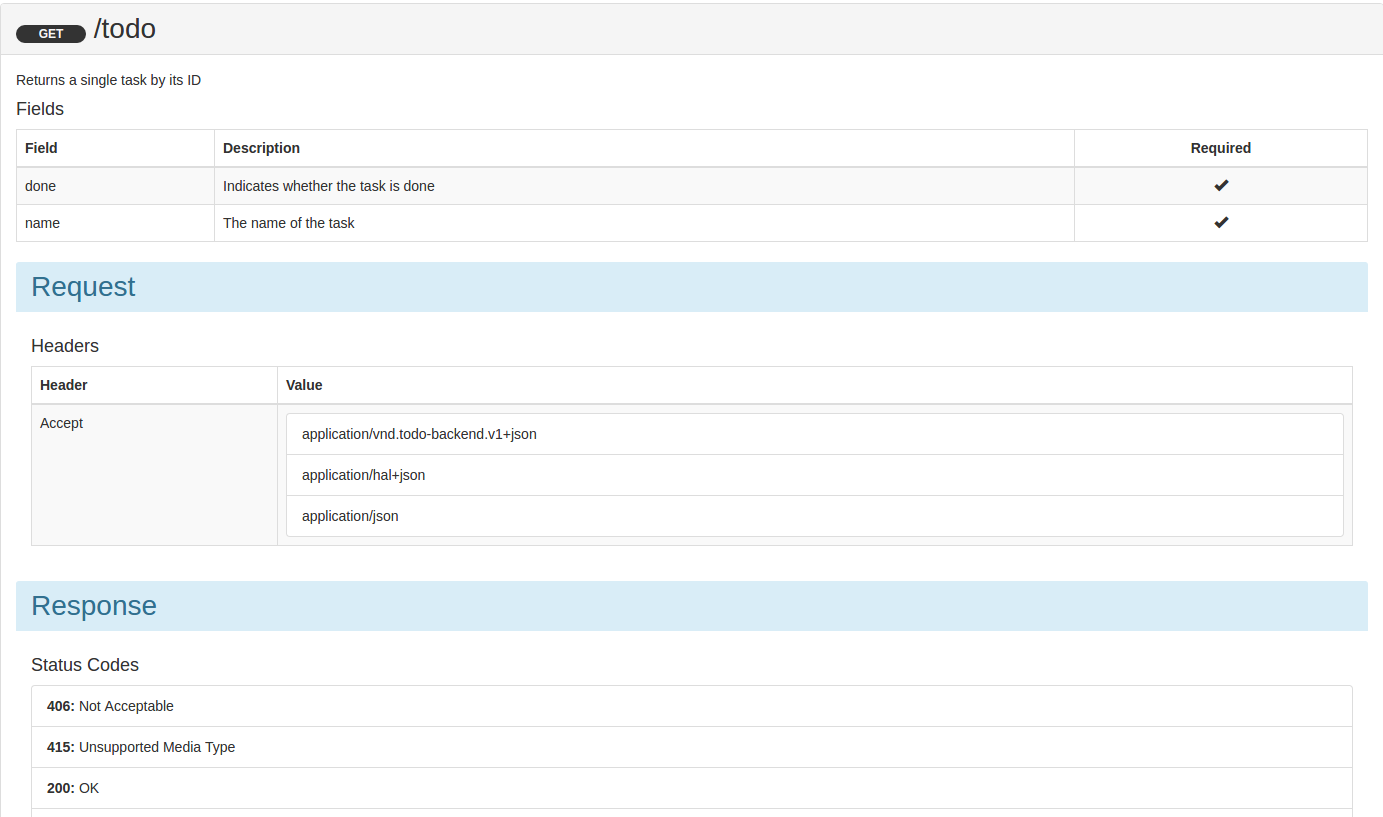
Task: Click the Accept header cell
Action: pyautogui.click(x=154, y=475)
